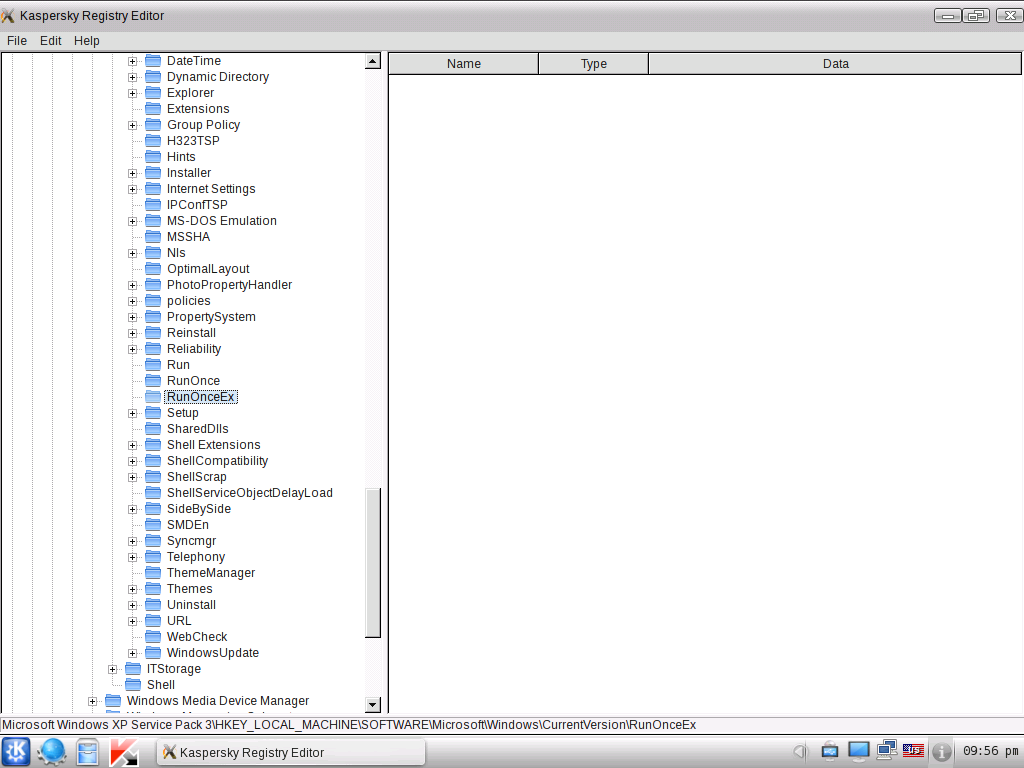The width and height of the screenshot is (1024, 768).
Task: Expand the policies registry key
Action: pyautogui.click(x=133, y=301)
